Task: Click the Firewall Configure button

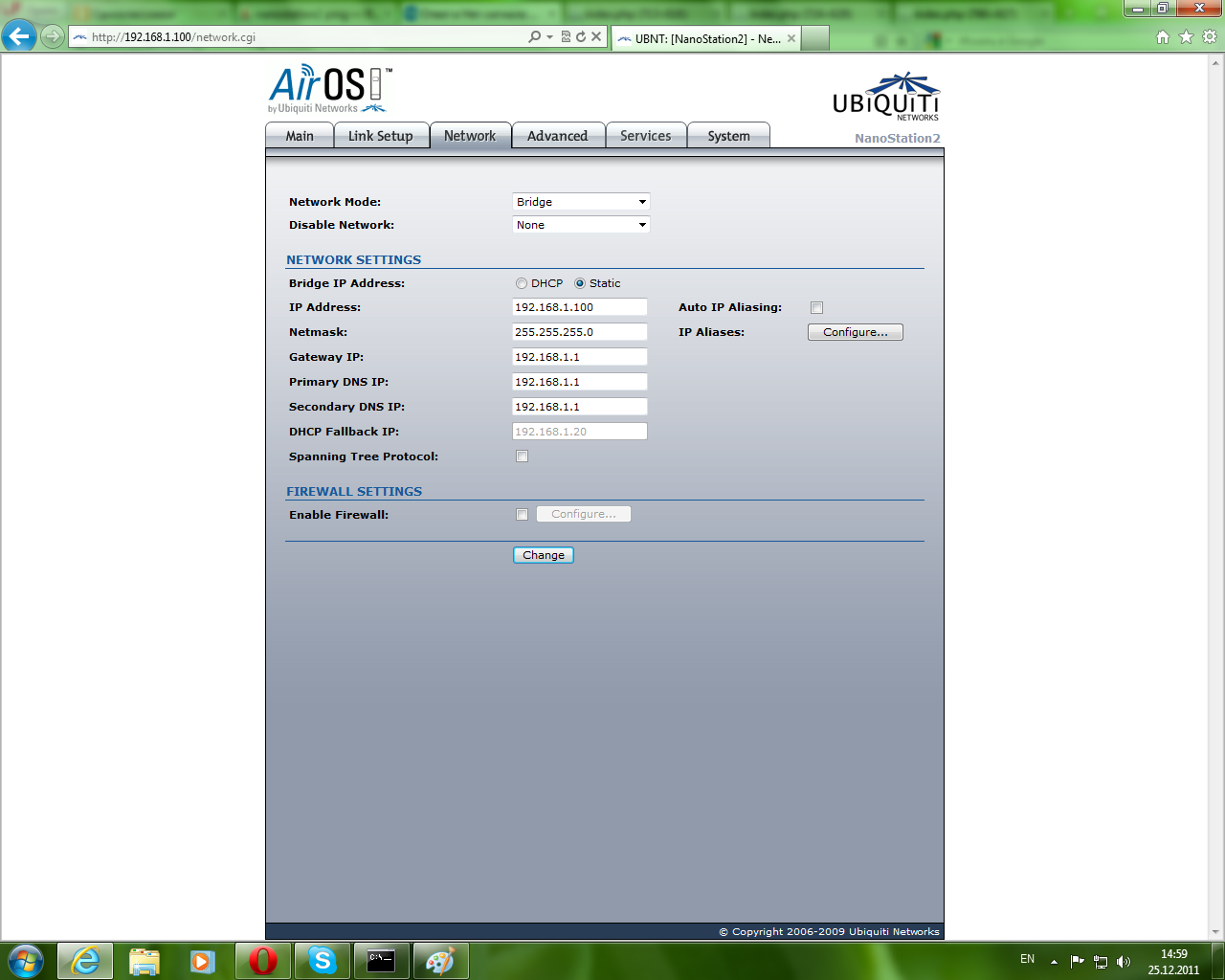Action: click(x=584, y=514)
